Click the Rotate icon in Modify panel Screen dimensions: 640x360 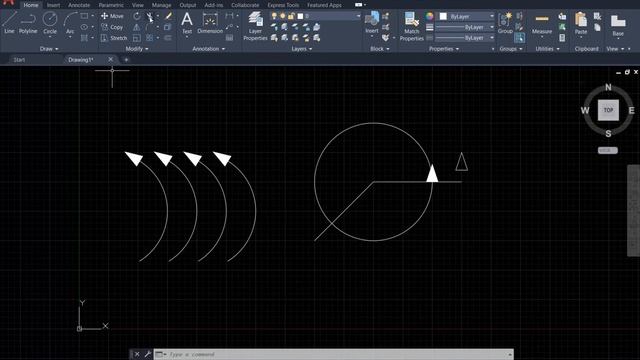tap(137, 16)
